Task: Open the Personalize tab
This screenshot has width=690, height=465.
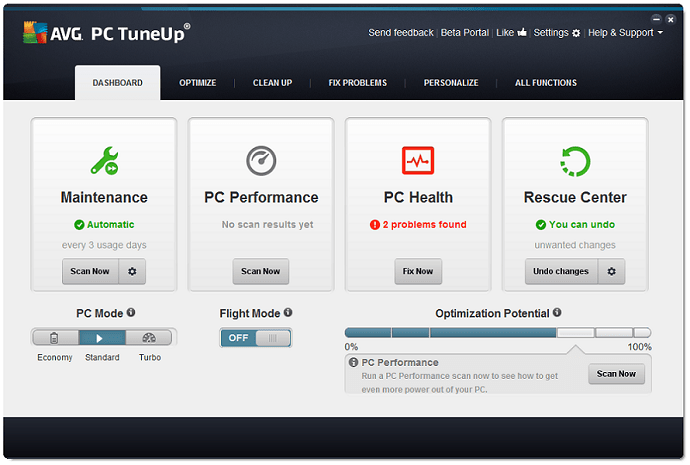Action: [451, 83]
